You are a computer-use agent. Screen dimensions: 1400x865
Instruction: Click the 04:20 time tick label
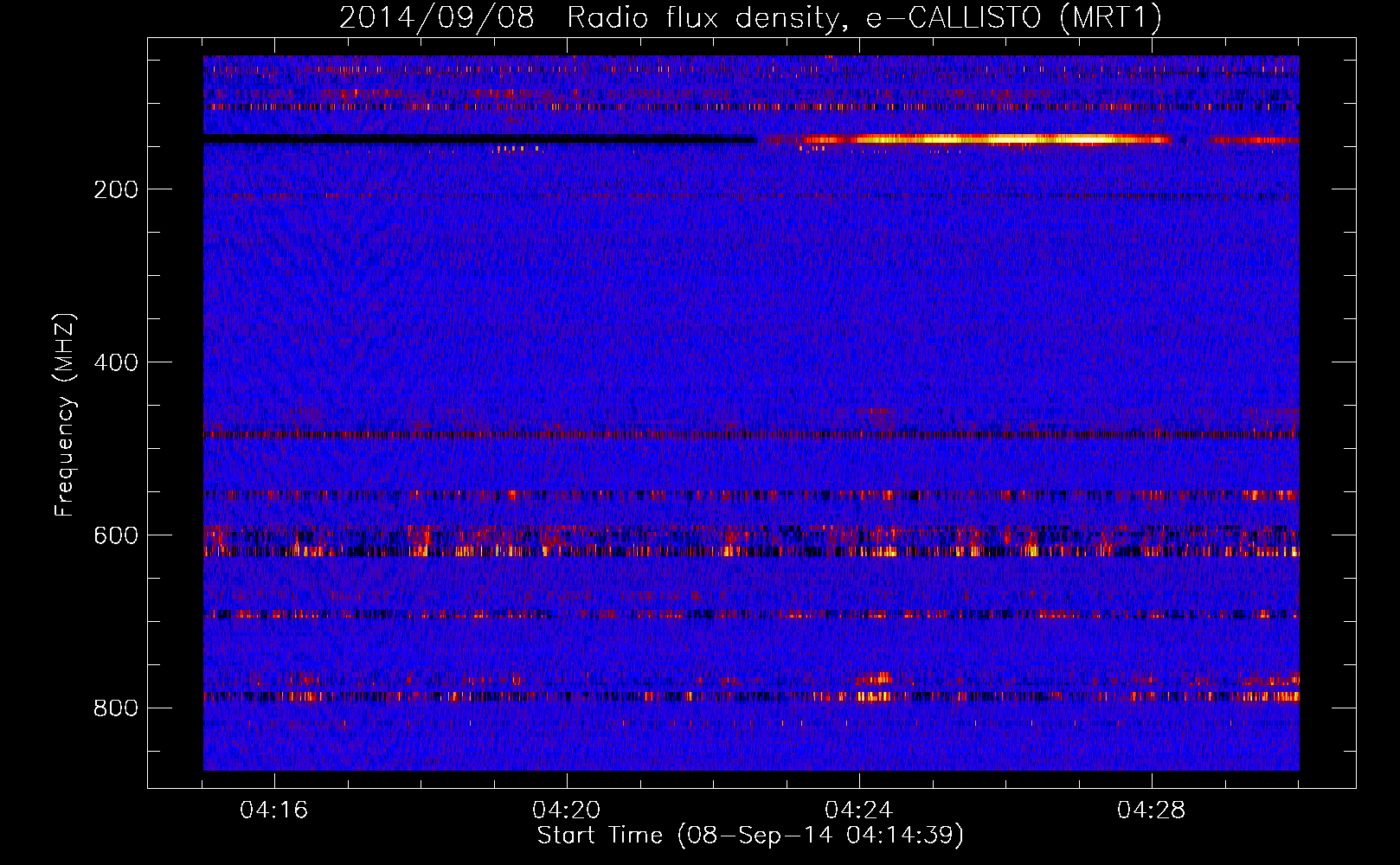point(567,811)
